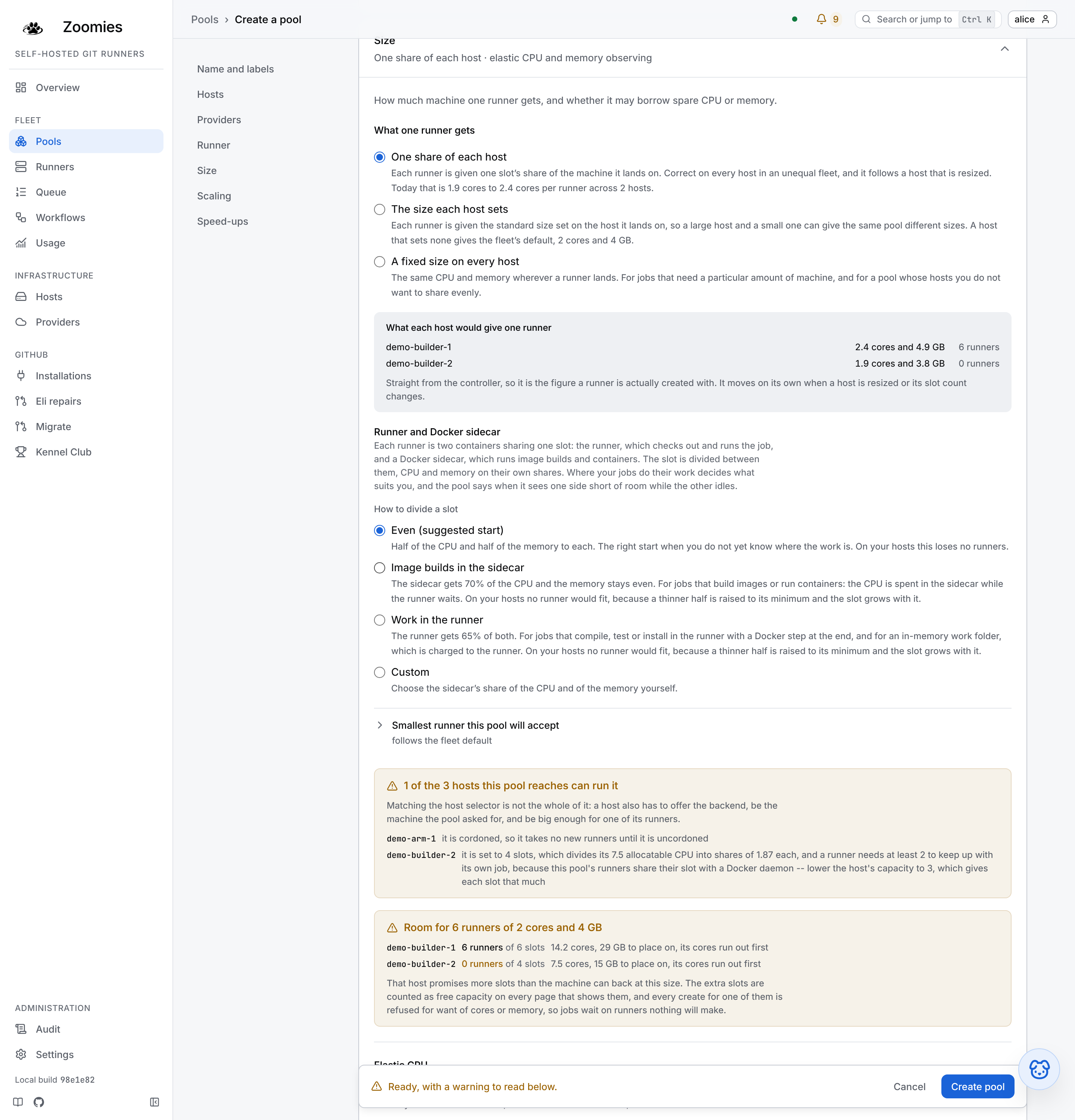Select 'Image builds in the sidecar' radio
Viewport: 1075px width, 1120px height.
379,567
